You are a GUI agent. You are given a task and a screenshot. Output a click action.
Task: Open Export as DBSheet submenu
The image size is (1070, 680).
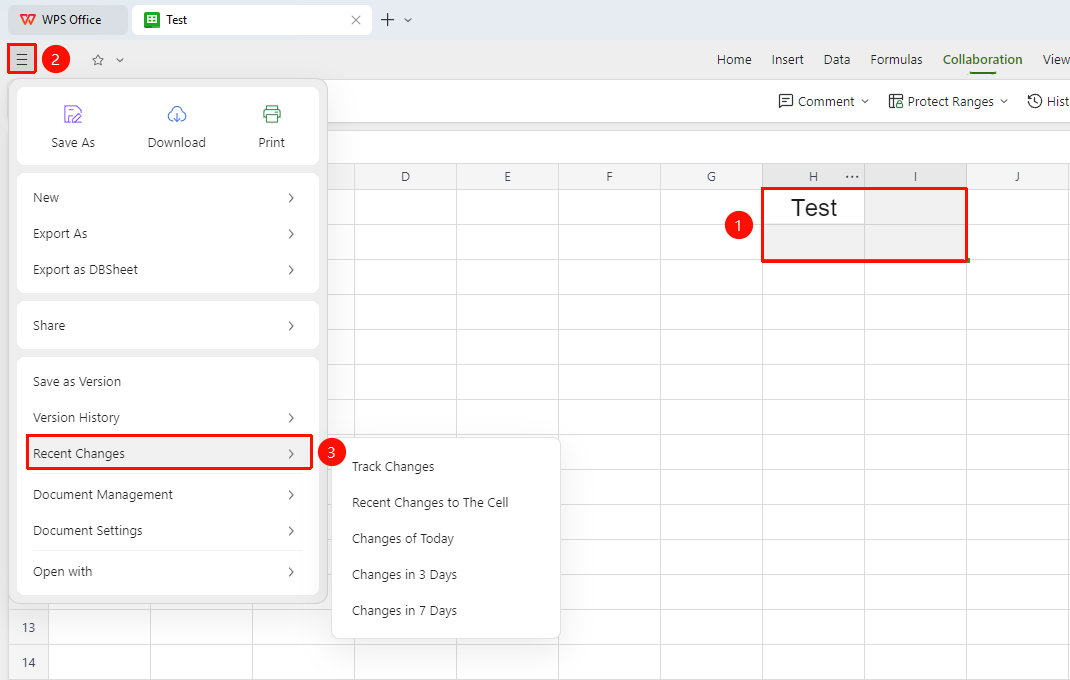tap(168, 270)
